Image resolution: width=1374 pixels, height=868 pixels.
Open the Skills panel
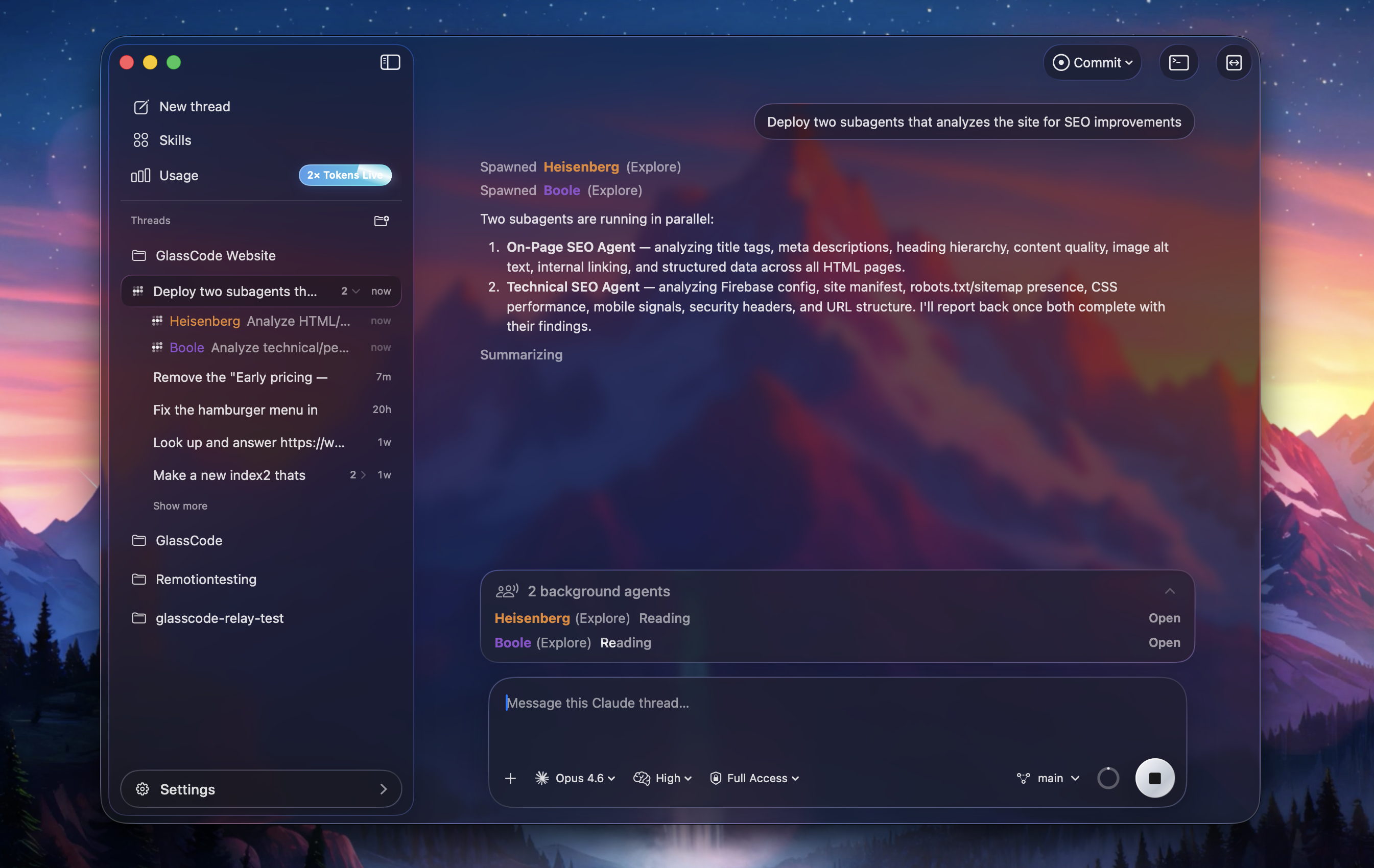point(175,140)
